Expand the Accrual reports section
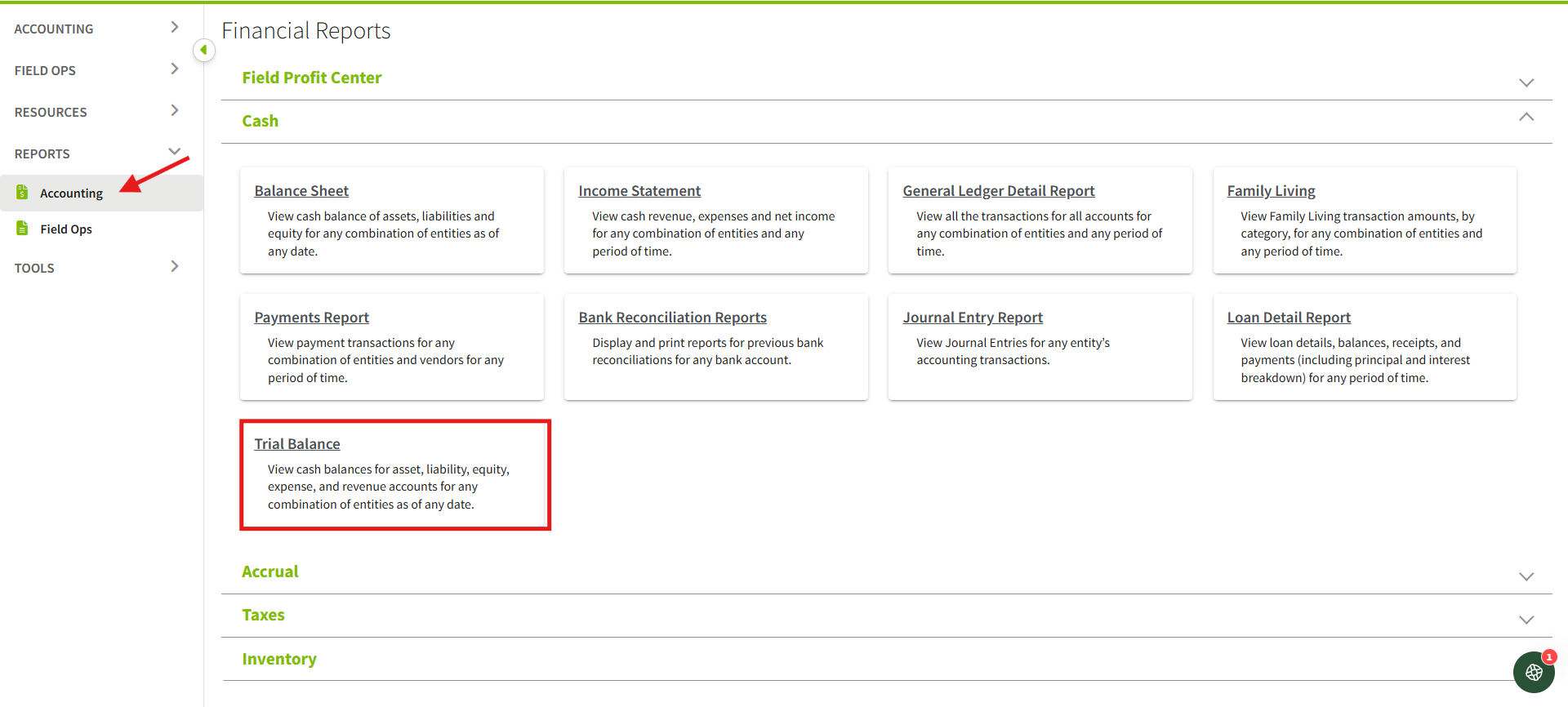 1526,576
